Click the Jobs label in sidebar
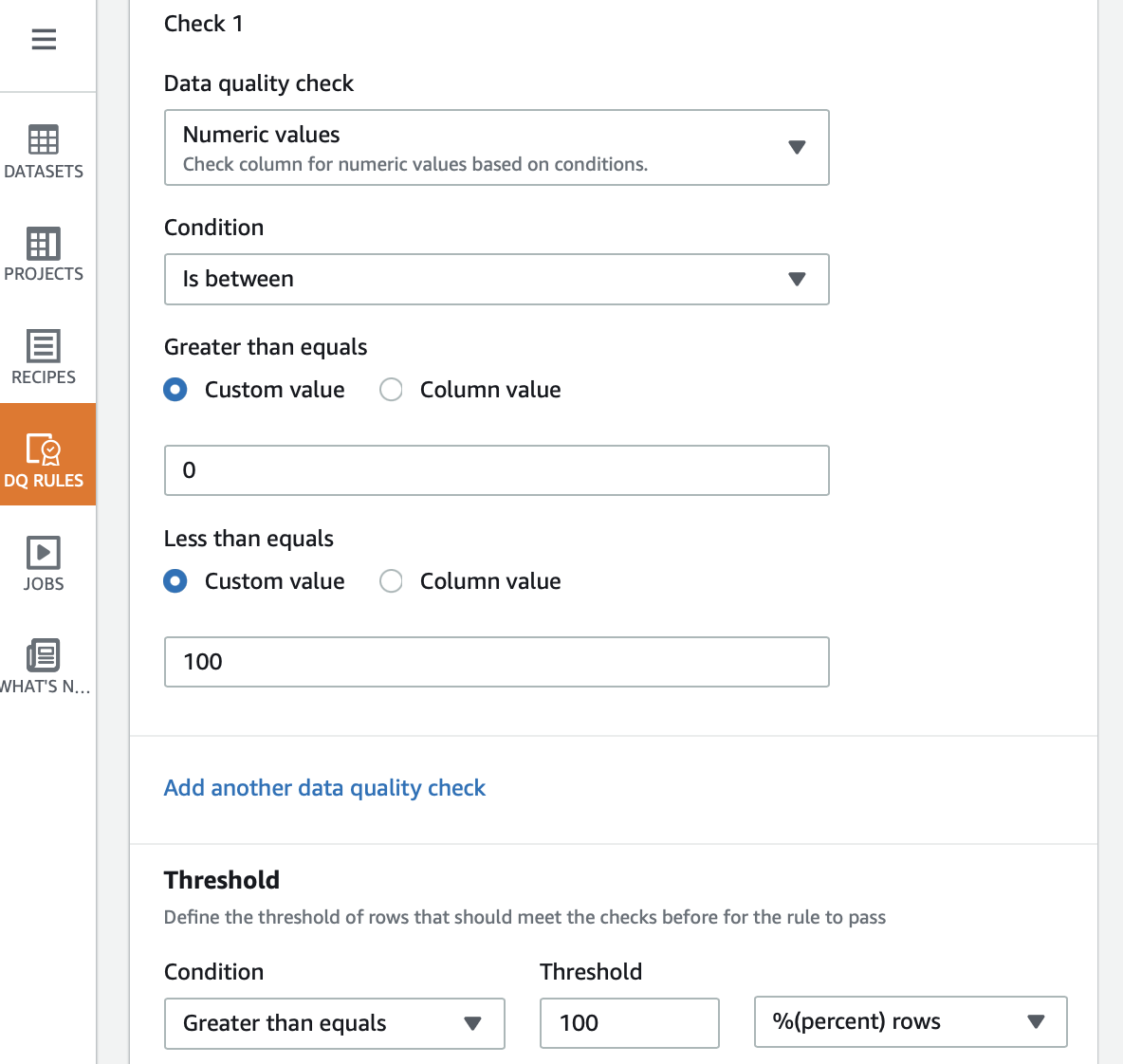 pyautogui.click(x=44, y=584)
